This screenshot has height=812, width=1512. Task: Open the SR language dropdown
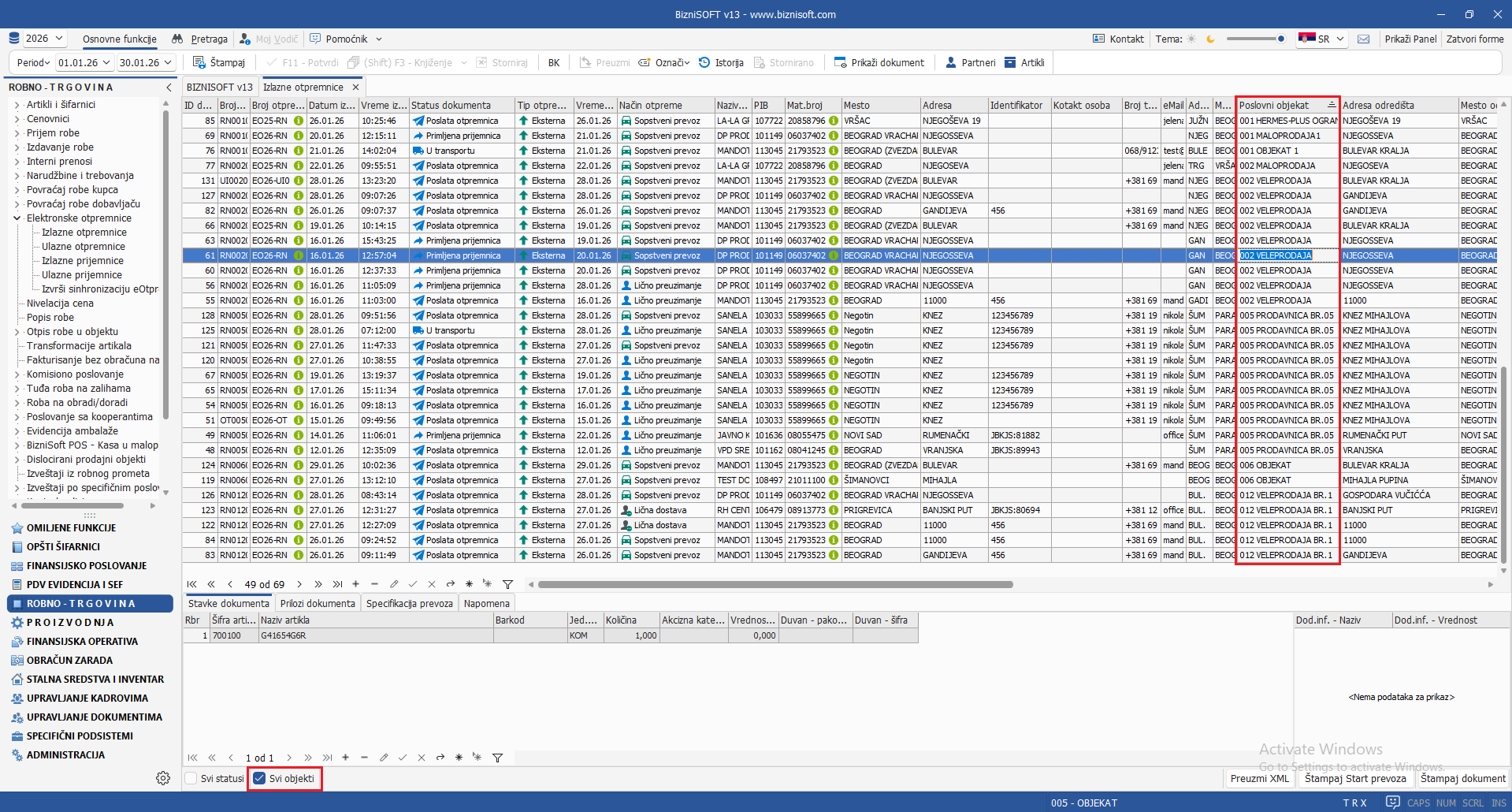(x=1322, y=39)
